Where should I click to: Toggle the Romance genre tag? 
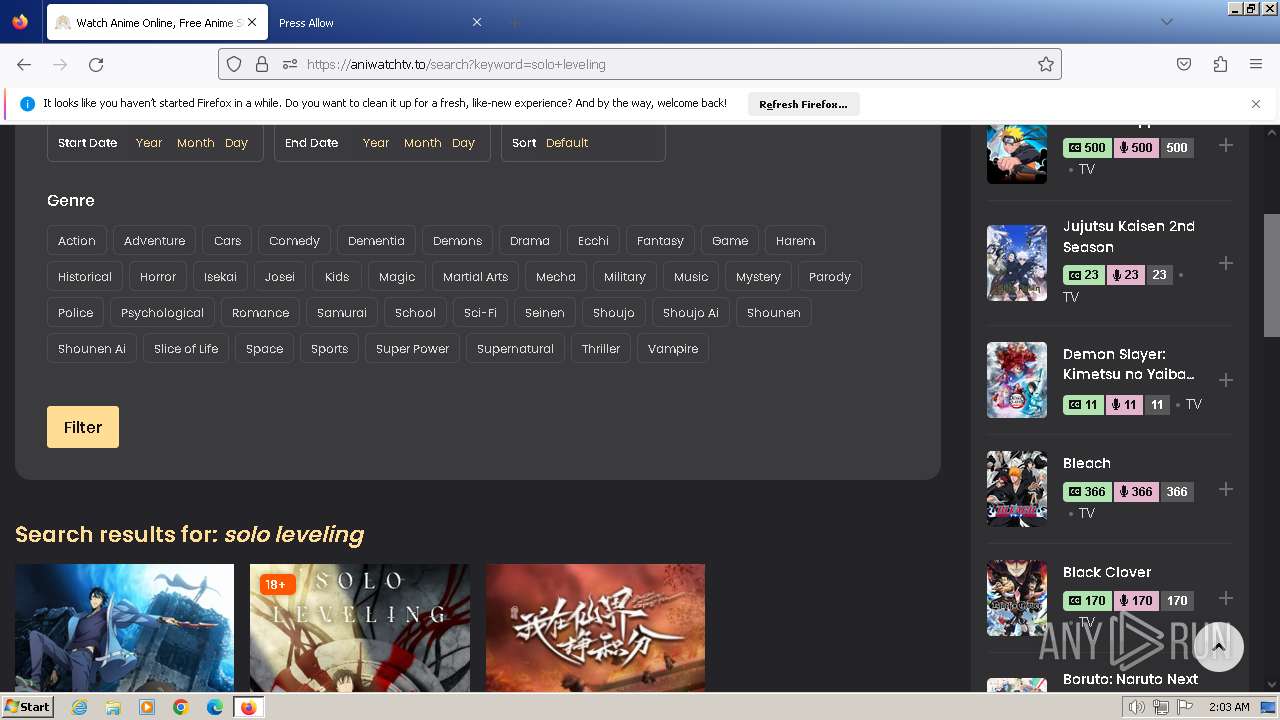pos(261,313)
